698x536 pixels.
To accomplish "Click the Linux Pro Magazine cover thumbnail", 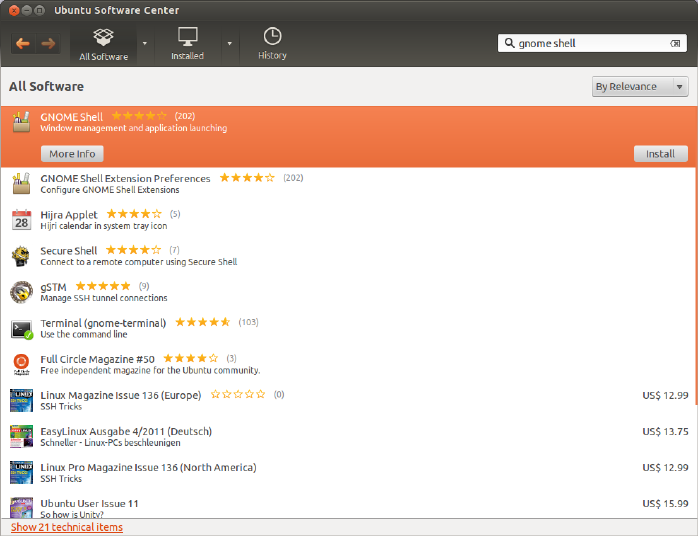I will pos(21,472).
